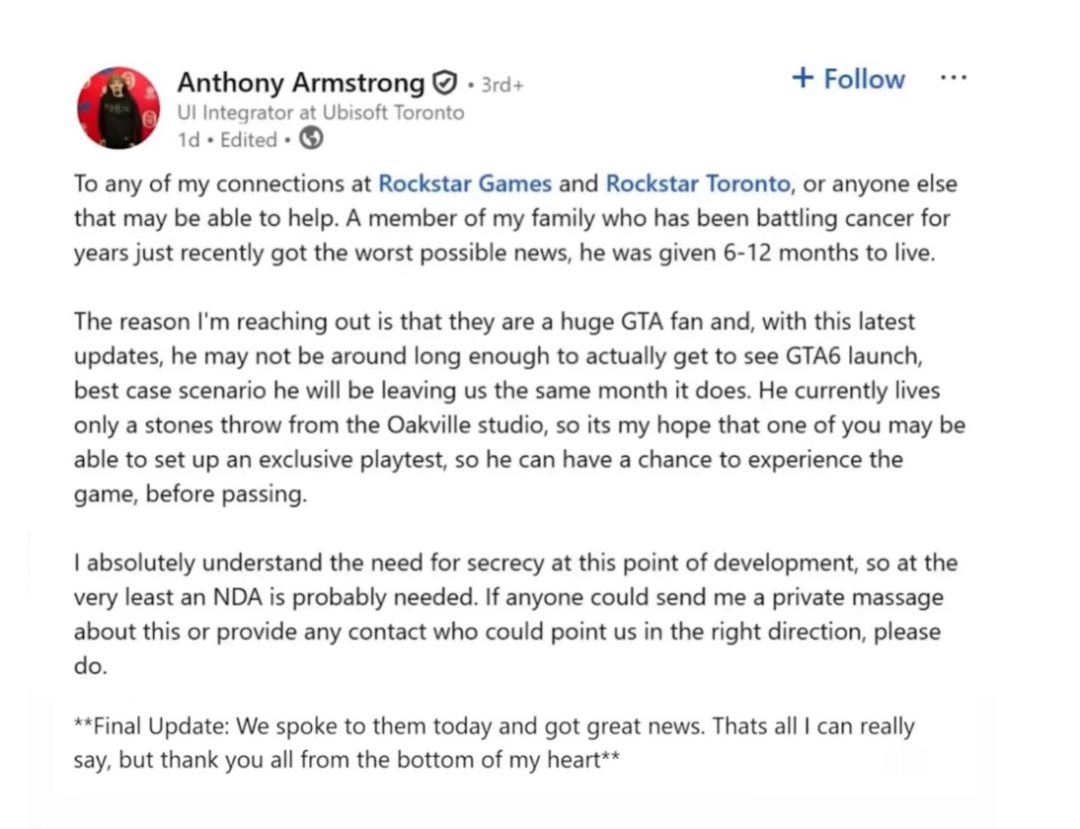Click the globe public-visibility icon
The image size is (1080, 829).
pyautogui.click(x=311, y=138)
